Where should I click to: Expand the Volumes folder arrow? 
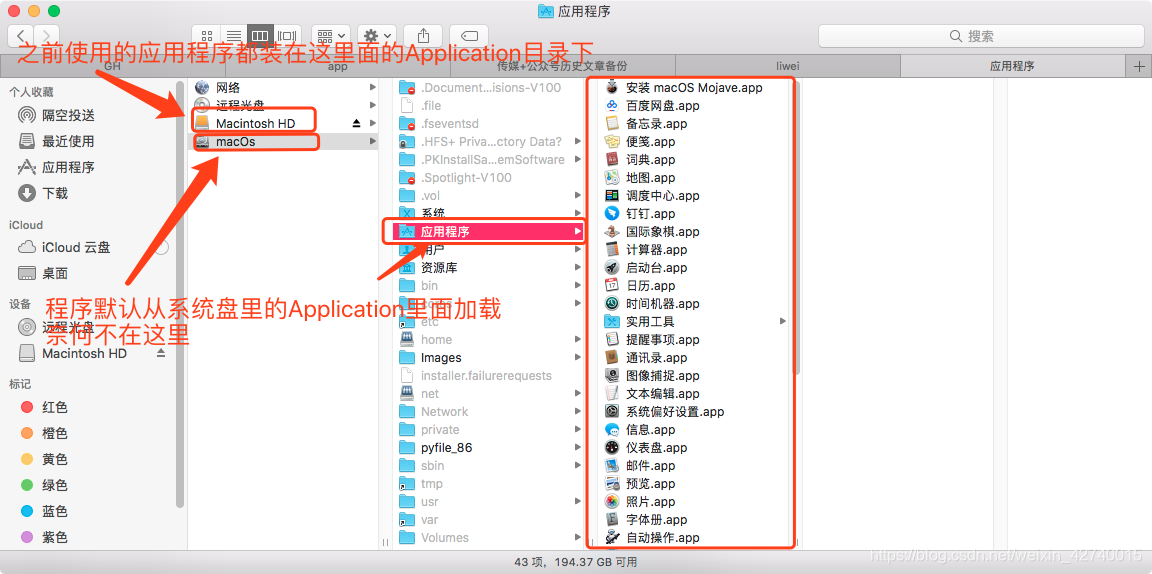578,537
